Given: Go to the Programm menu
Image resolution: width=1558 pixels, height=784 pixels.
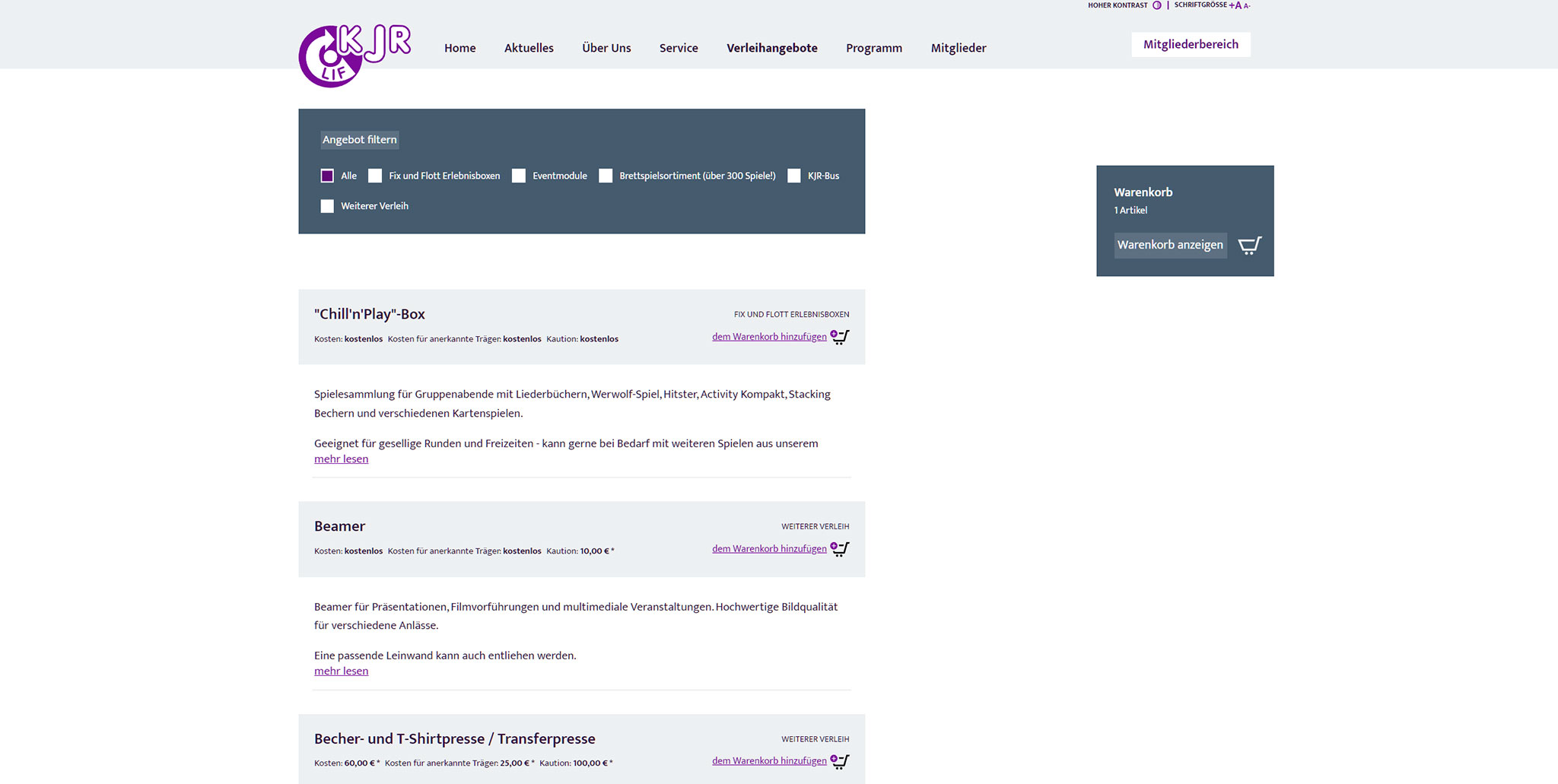Looking at the screenshot, I should click(873, 48).
